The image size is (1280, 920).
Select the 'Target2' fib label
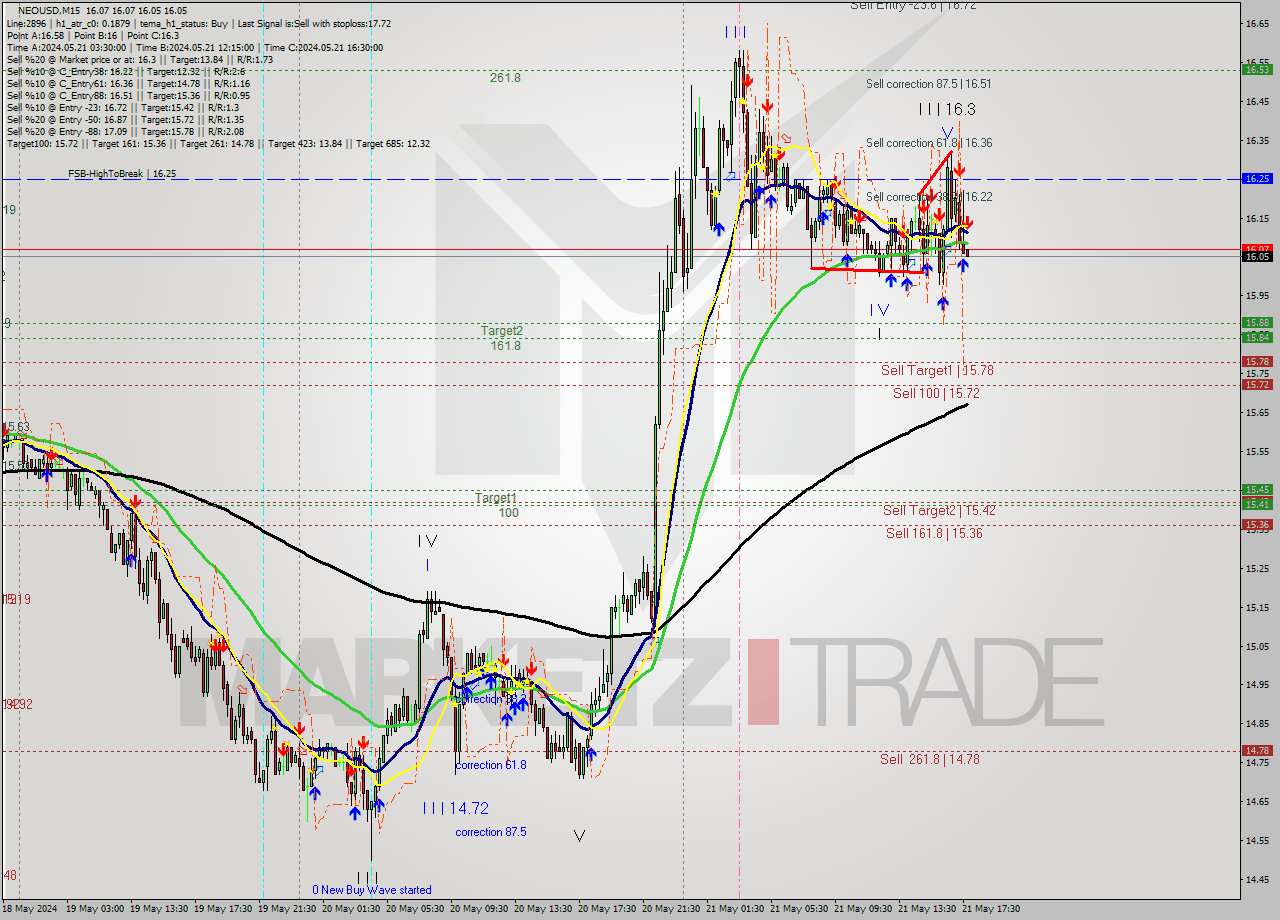pyautogui.click(x=502, y=331)
